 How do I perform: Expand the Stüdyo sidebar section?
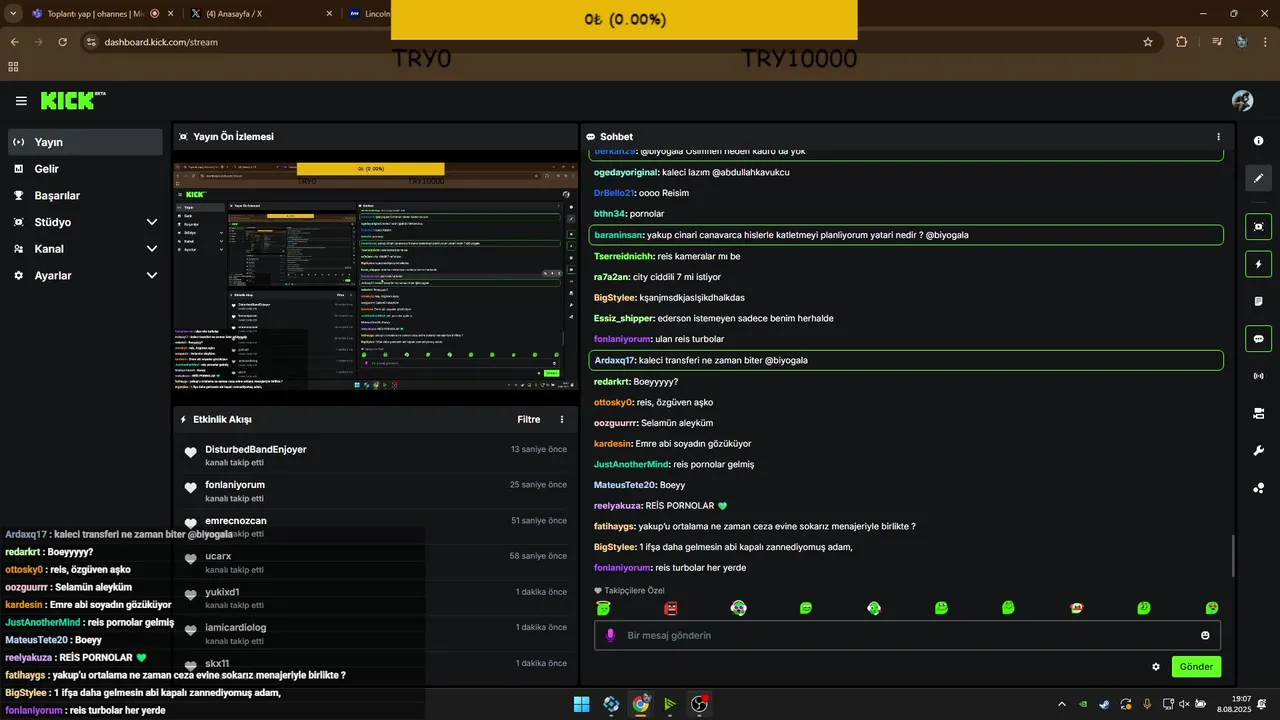click(x=85, y=222)
